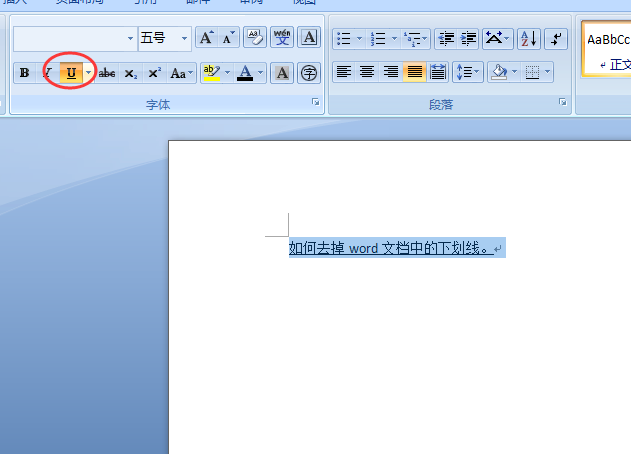This screenshot has height=454, width=631.
Task: Open the font color dropdown arrow
Action: (261, 73)
